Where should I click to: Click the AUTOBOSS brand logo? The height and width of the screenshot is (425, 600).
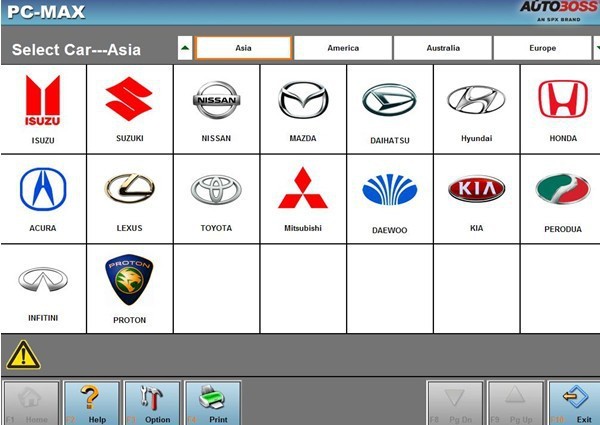(559, 11)
